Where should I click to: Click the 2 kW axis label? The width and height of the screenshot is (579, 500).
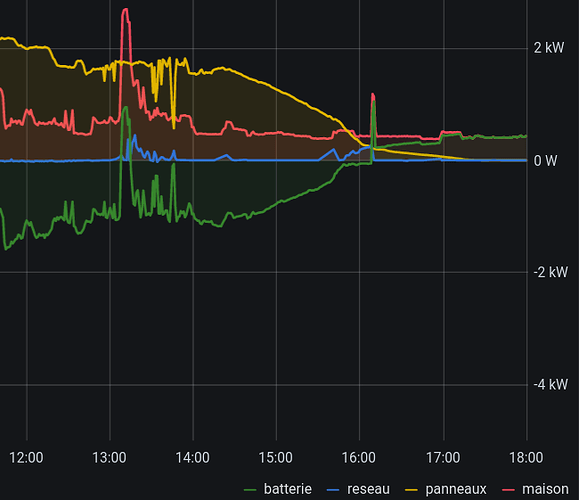[x=549, y=48]
